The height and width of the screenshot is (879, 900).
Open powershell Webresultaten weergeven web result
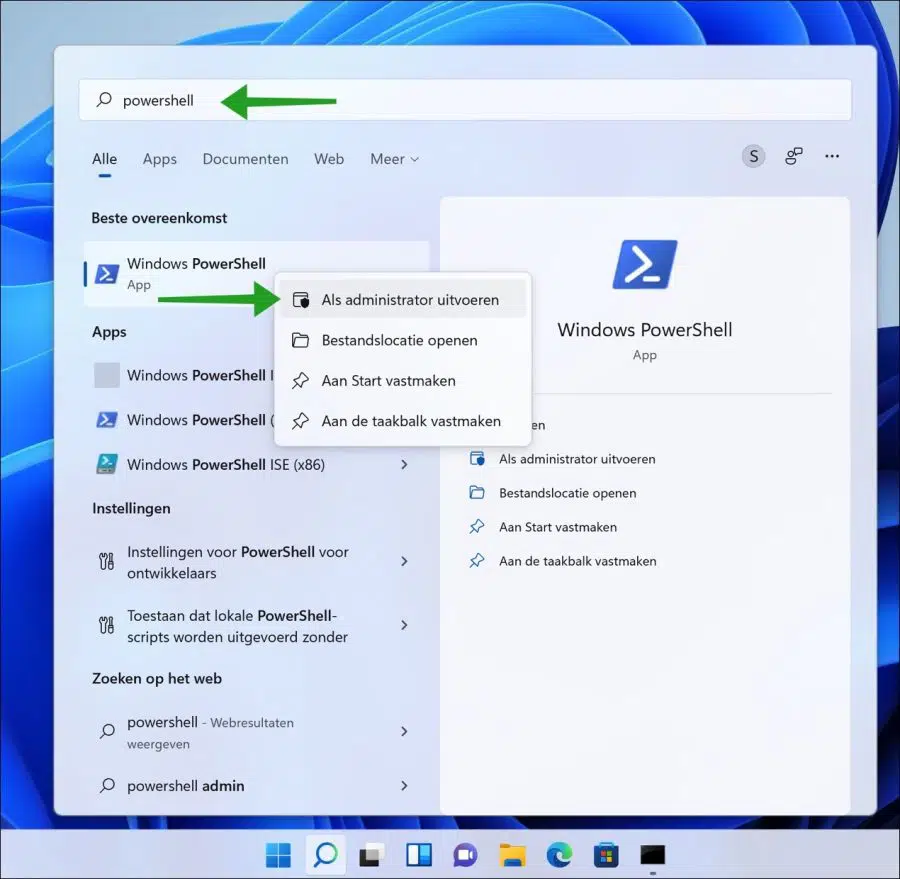[x=256, y=732]
